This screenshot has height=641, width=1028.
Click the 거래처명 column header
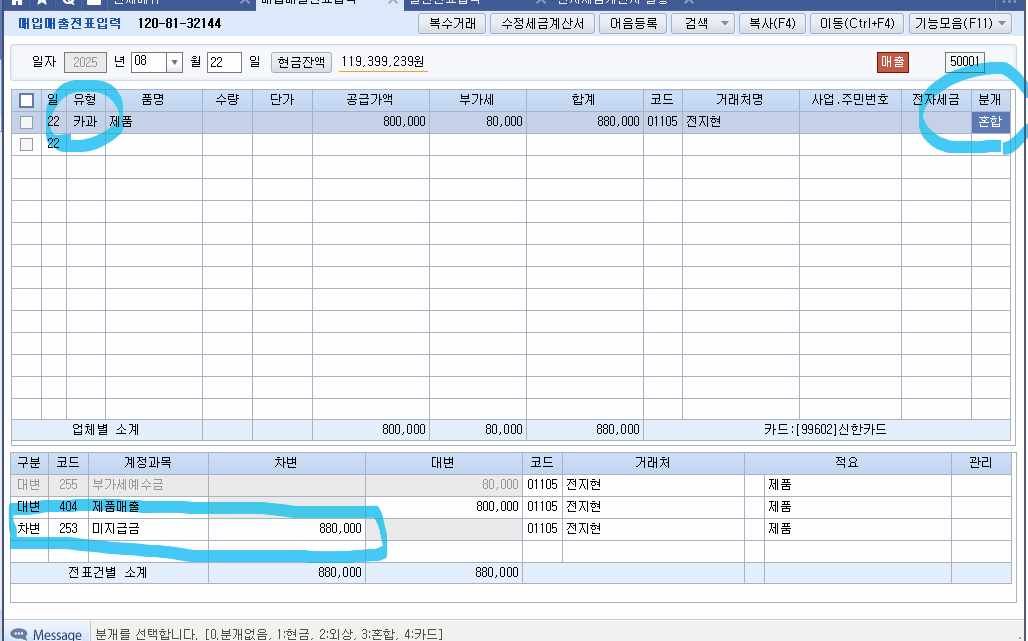740,100
